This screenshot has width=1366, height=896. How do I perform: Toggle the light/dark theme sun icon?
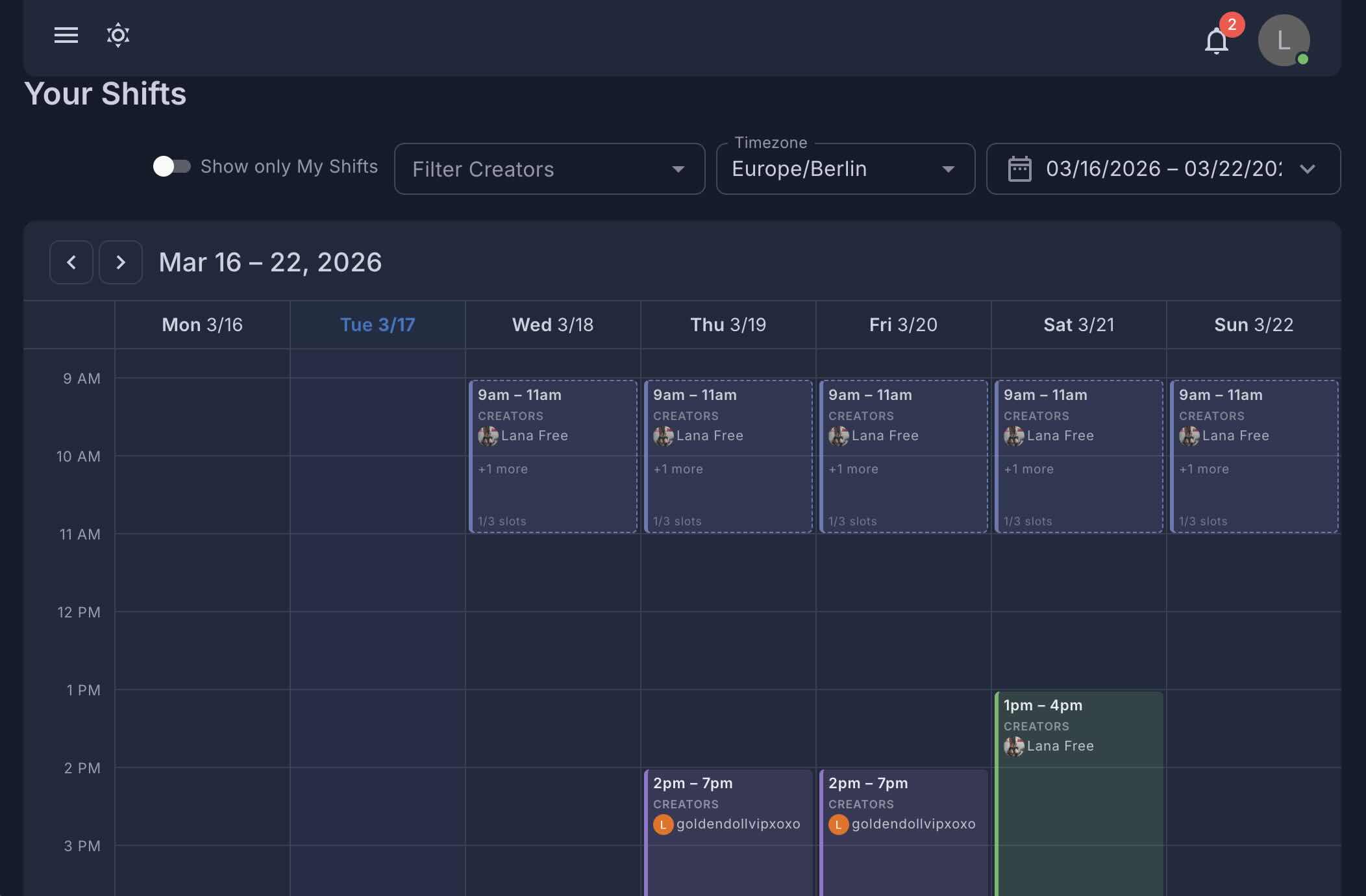(x=118, y=35)
